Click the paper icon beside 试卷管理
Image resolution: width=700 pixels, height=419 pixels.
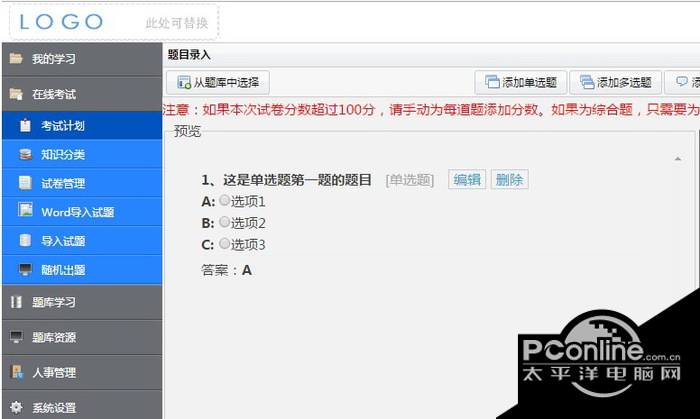pos(25,183)
